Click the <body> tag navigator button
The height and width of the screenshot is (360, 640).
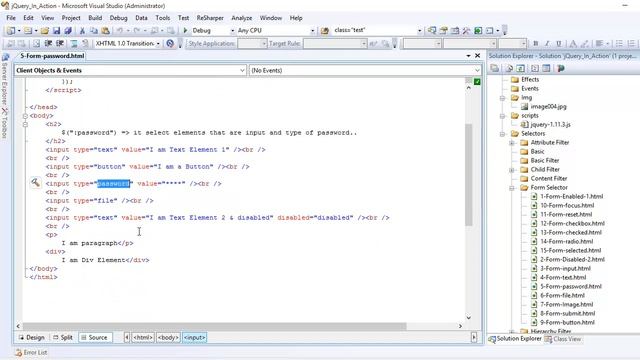(x=168, y=338)
